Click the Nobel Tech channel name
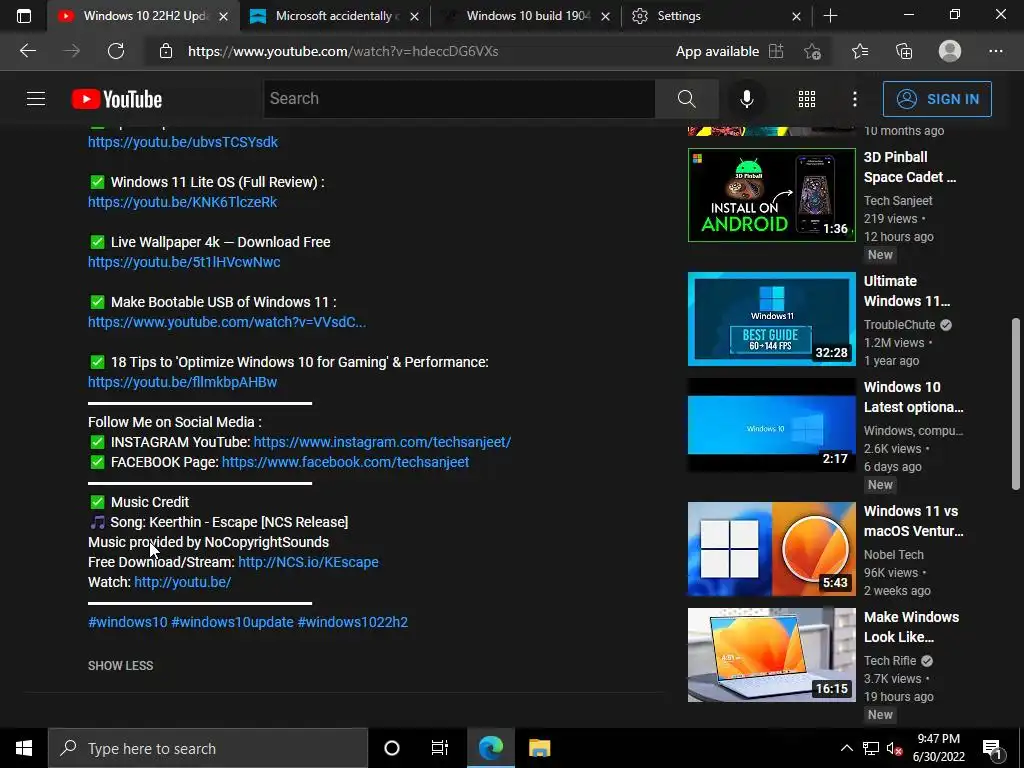The image size is (1024, 768). point(893,554)
